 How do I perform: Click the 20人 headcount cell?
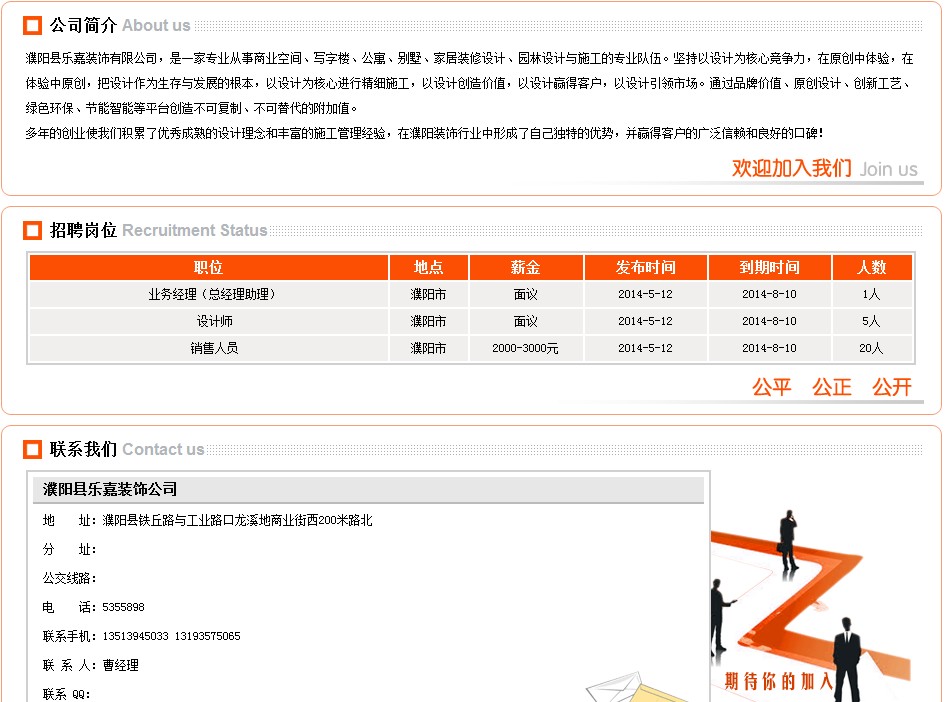pos(871,348)
